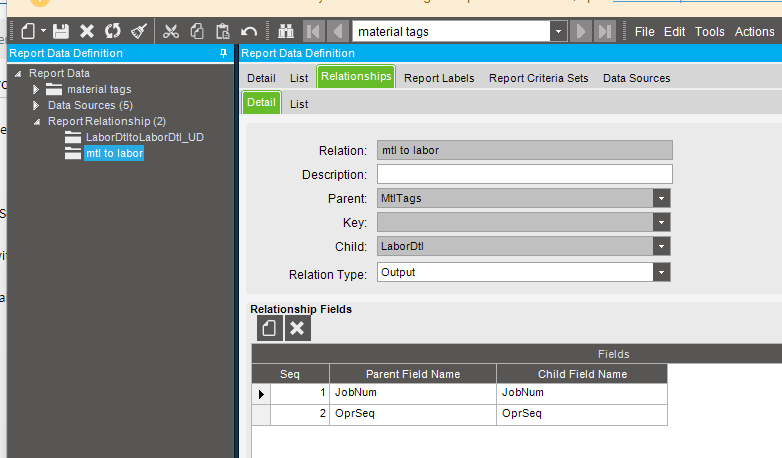
Task: Open the Actions menu
Action: (755, 31)
